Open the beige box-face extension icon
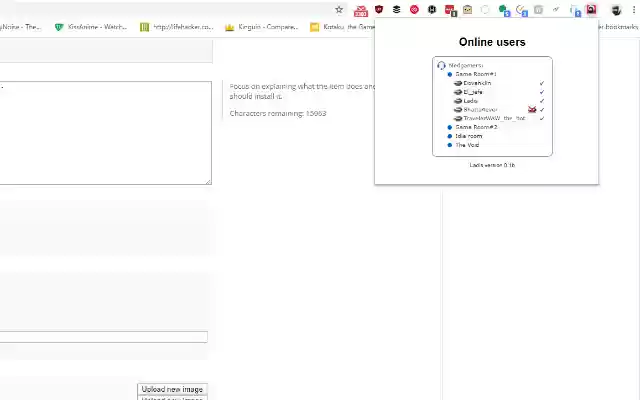This screenshot has width=640, height=400. tap(467, 9)
